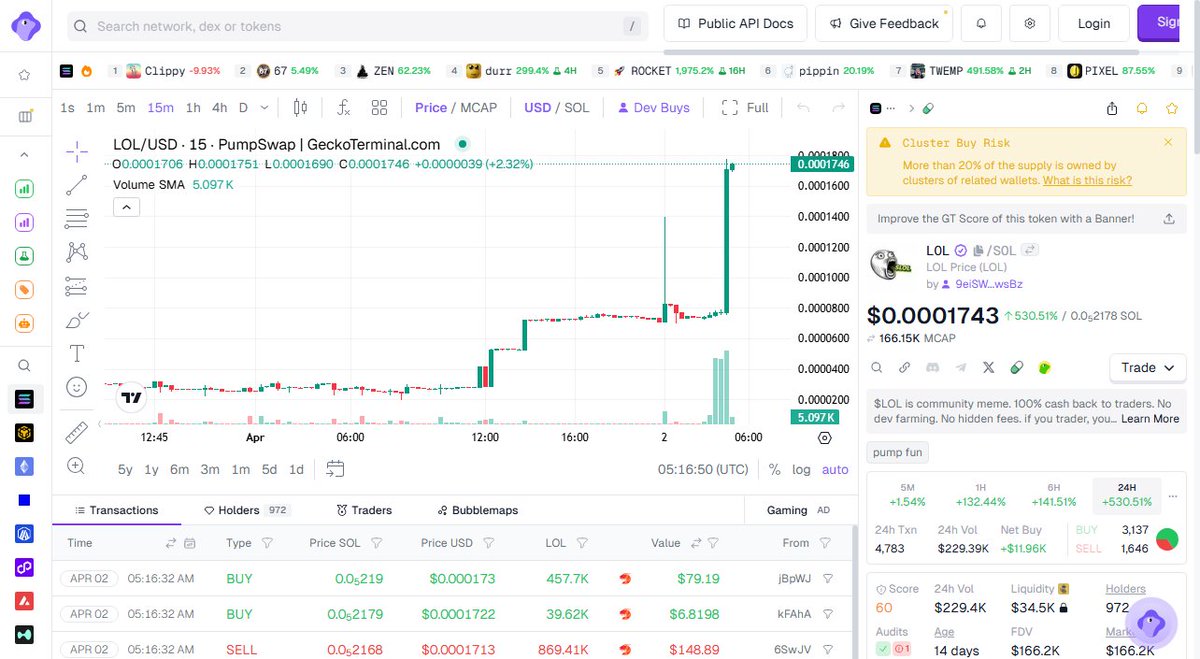Select the text annotation tool
The image size is (1200, 659).
77,353
